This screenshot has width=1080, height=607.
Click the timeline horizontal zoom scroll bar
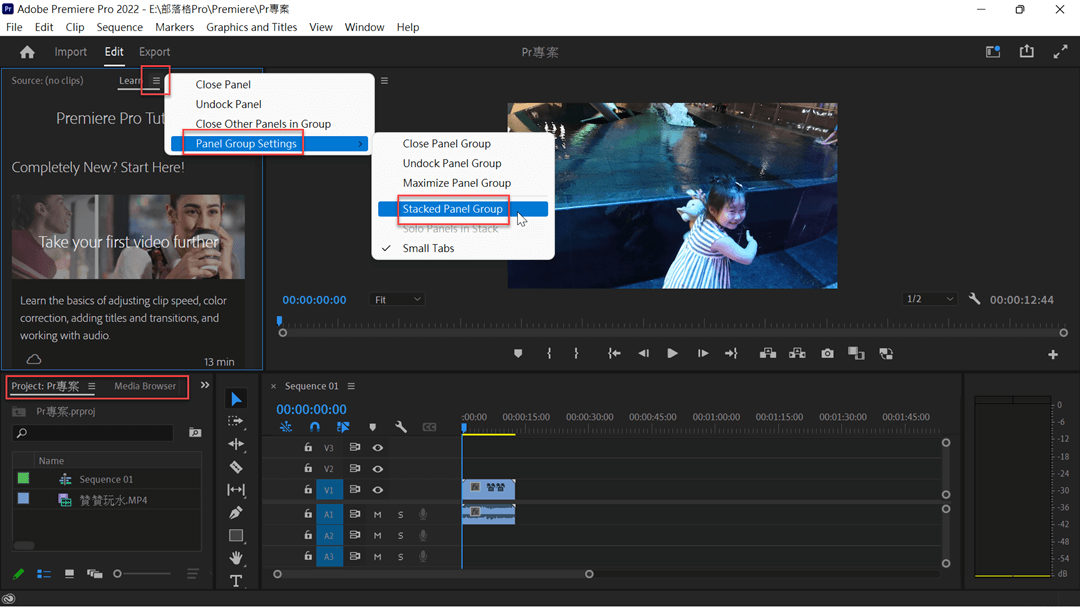pyautogui.click(x=433, y=575)
